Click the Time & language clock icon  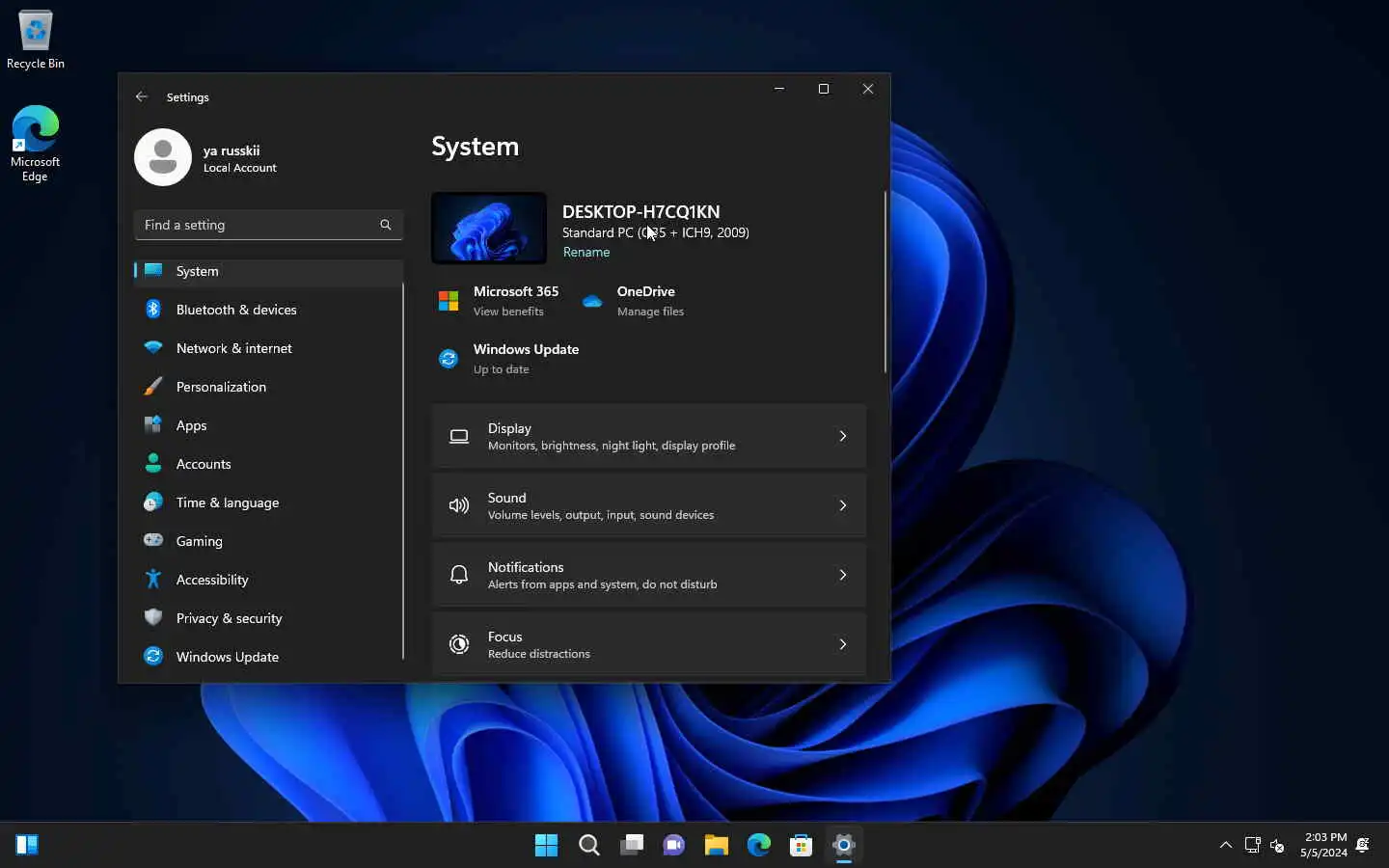(x=152, y=502)
